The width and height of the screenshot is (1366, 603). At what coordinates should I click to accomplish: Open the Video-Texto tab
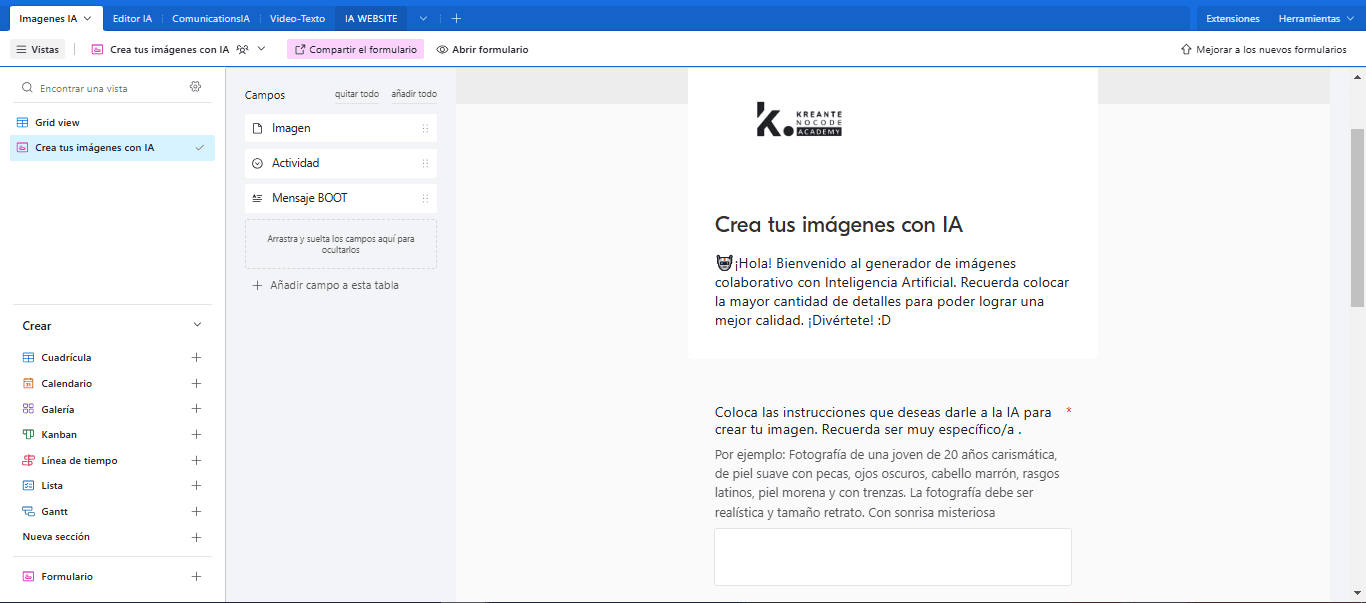point(297,18)
